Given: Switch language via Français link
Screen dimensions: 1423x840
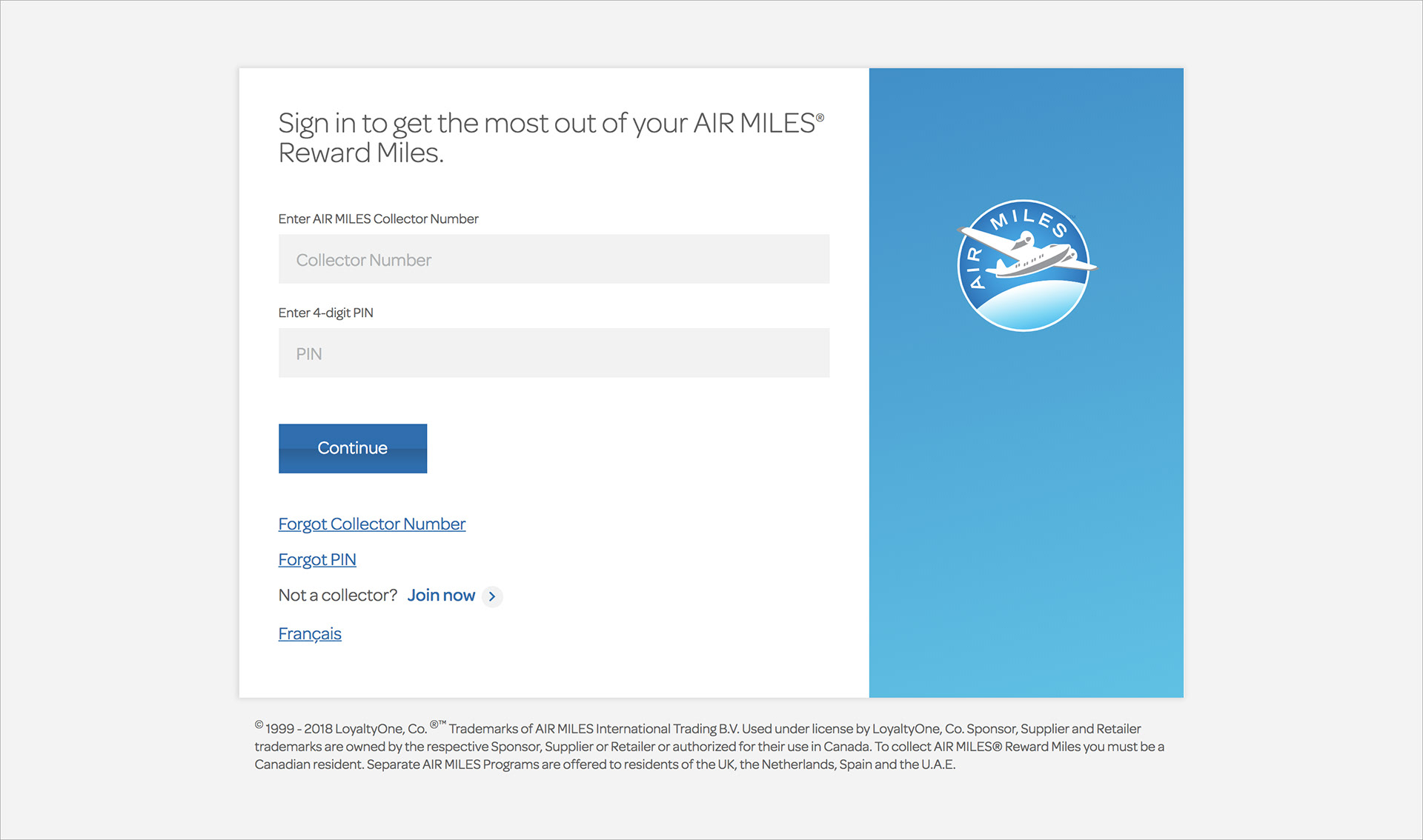Looking at the screenshot, I should point(310,634).
